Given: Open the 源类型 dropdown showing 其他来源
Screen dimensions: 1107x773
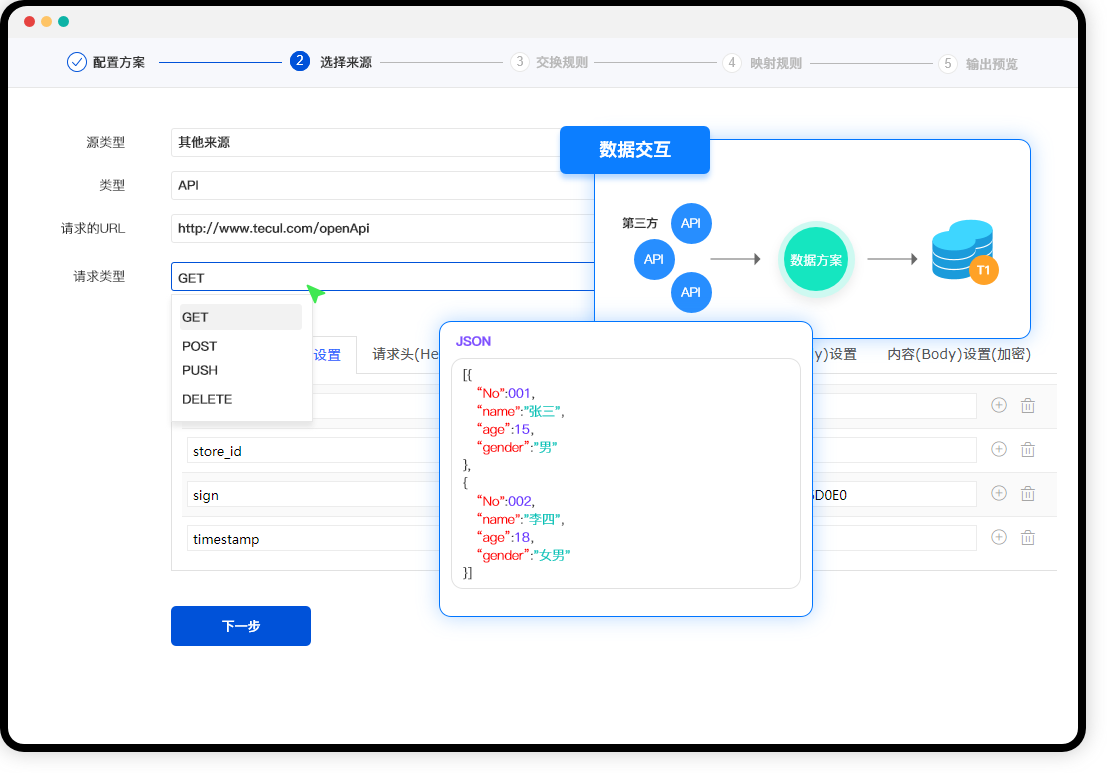Looking at the screenshot, I should [367, 142].
